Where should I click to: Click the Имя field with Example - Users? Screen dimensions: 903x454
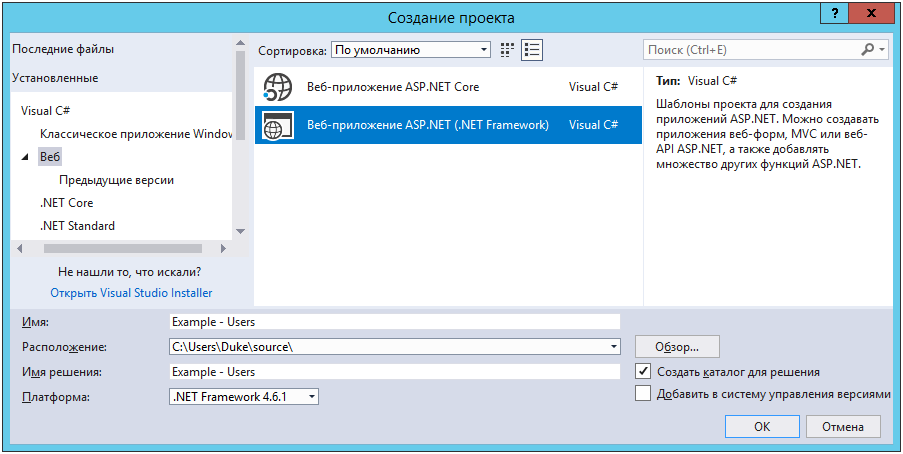(394, 321)
